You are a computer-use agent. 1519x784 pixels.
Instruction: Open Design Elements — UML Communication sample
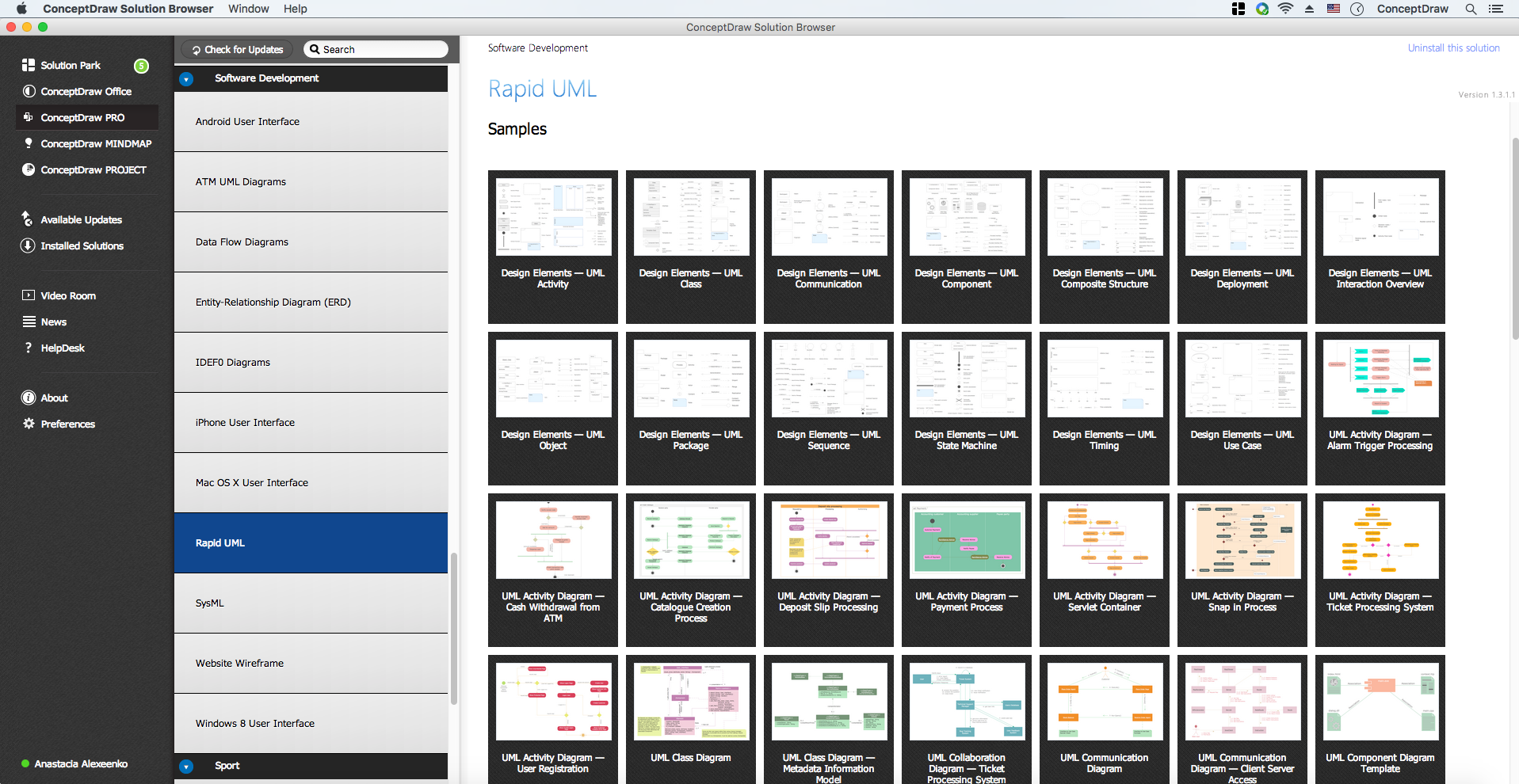coord(829,247)
